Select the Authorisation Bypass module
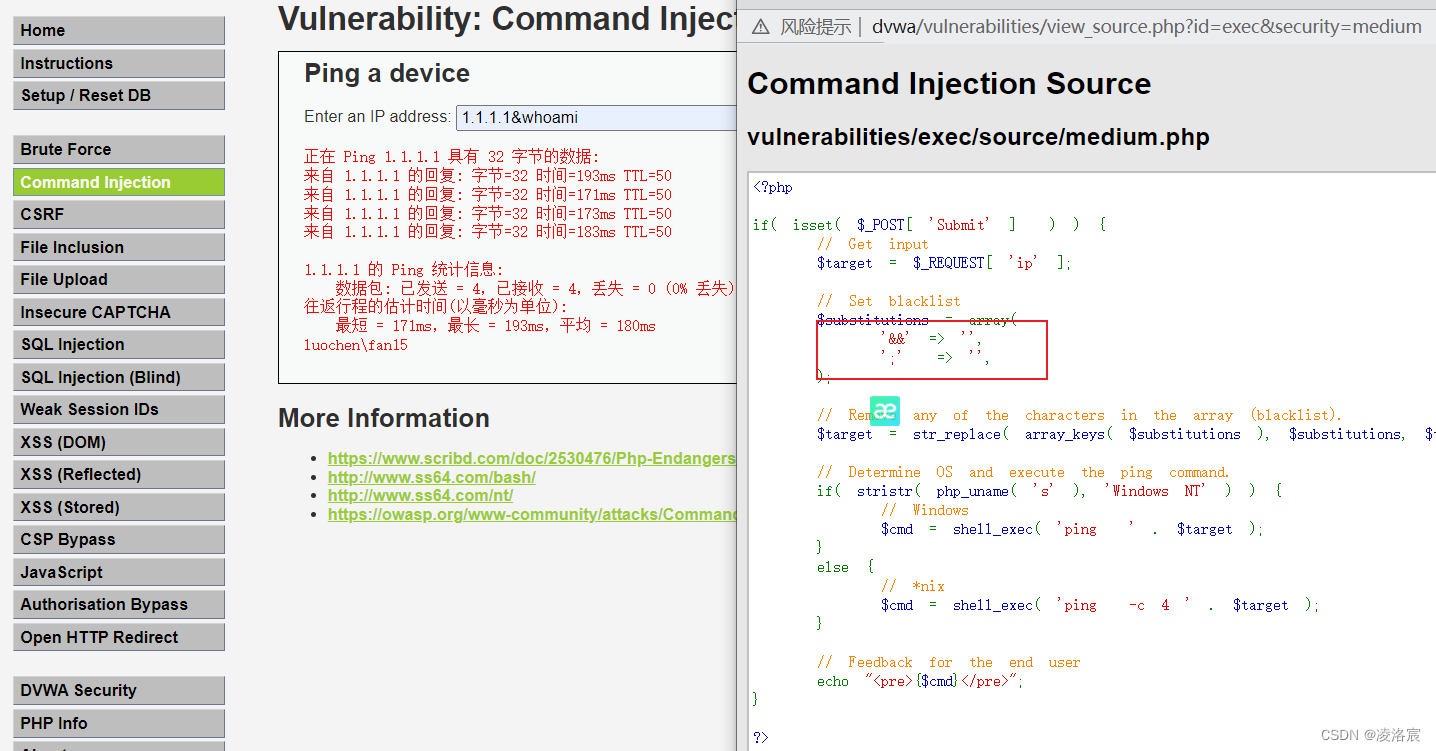Image resolution: width=1436 pixels, height=751 pixels. pos(118,604)
